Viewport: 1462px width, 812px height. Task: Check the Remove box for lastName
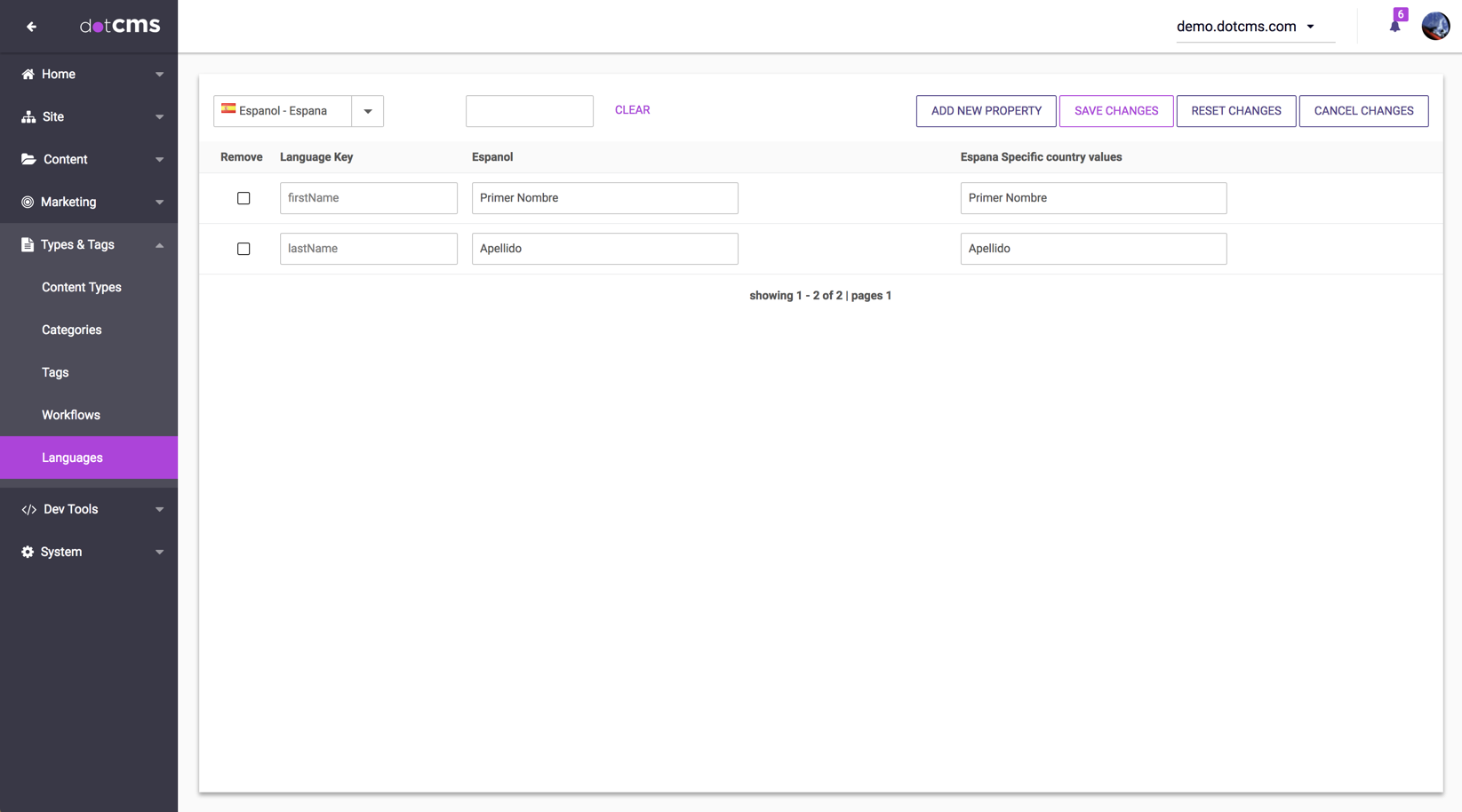pyautogui.click(x=244, y=249)
